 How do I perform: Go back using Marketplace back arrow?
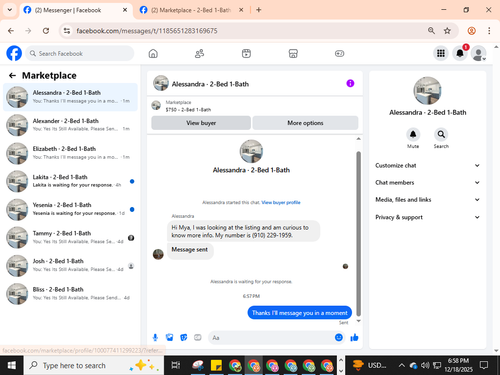coord(12,76)
